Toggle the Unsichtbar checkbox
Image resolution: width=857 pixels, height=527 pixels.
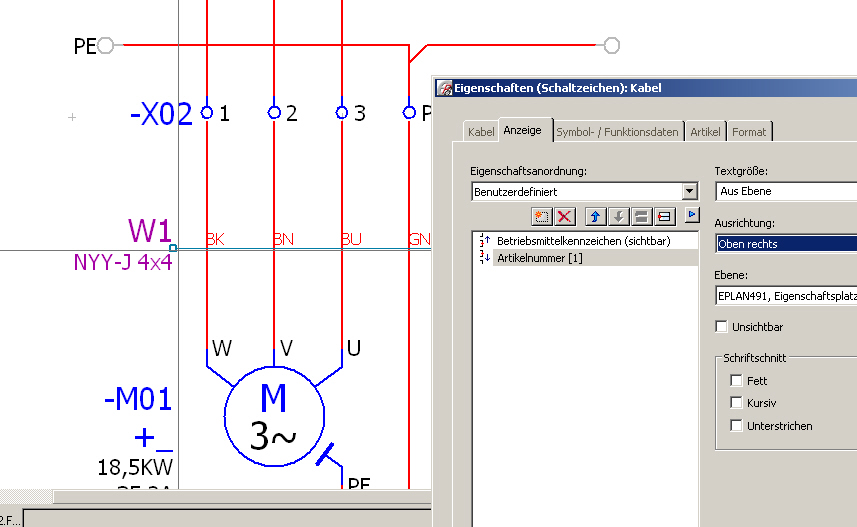coord(721,326)
